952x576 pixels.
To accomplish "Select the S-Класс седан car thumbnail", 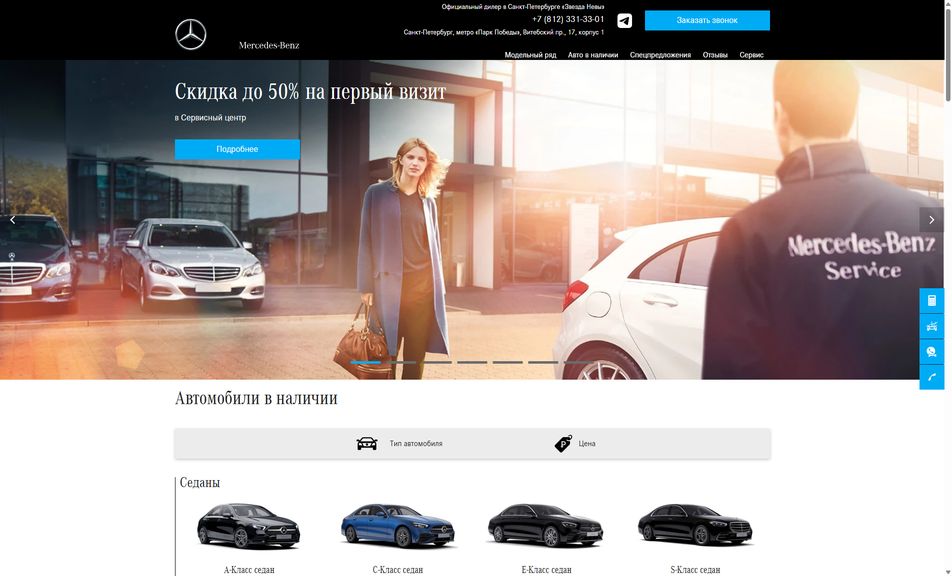I will point(695,524).
